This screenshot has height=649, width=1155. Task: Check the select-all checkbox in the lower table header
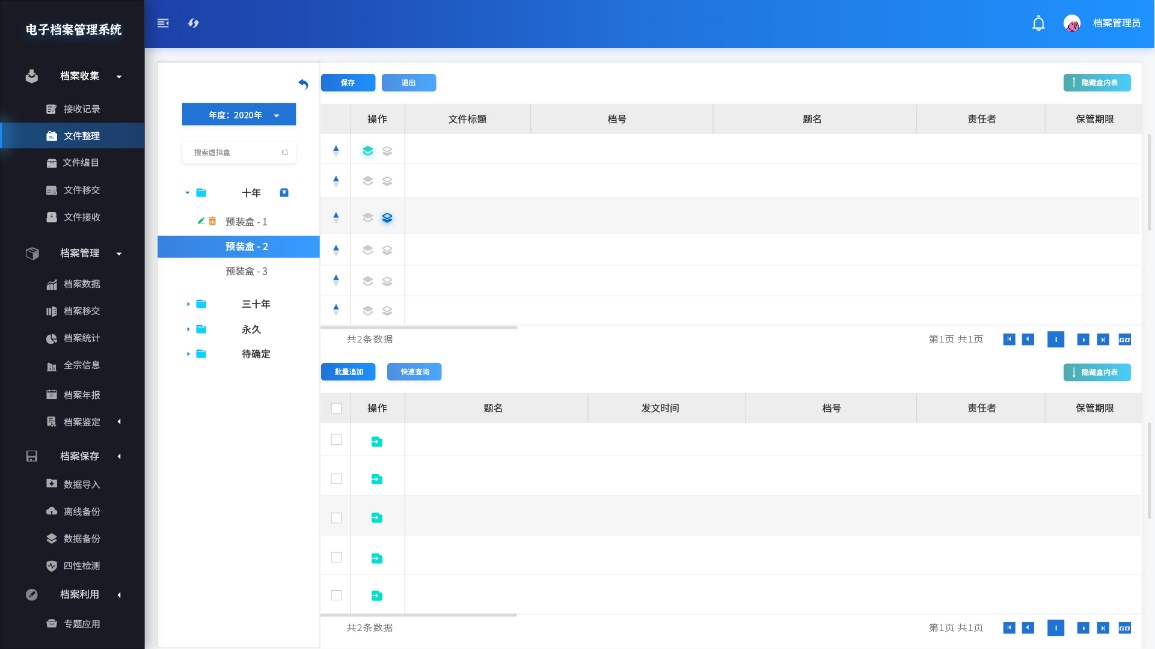tap(336, 408)
